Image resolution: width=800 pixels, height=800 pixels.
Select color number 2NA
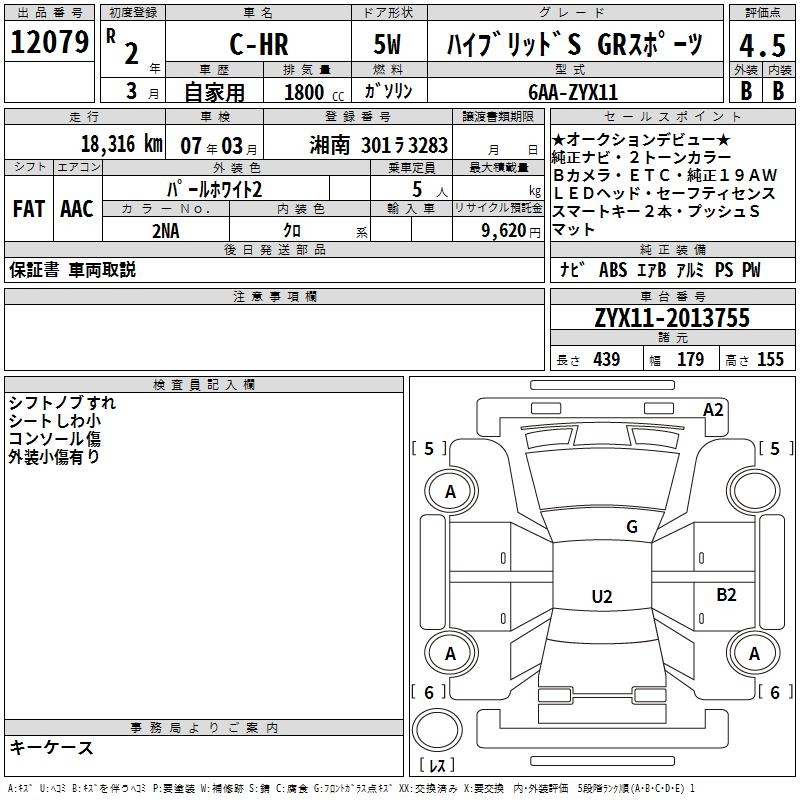tap(166, 231)
